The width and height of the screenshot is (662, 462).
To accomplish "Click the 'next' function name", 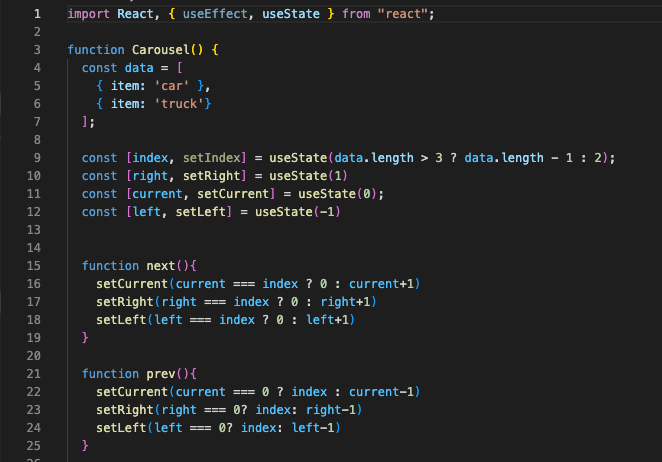I will coord(161,266).
